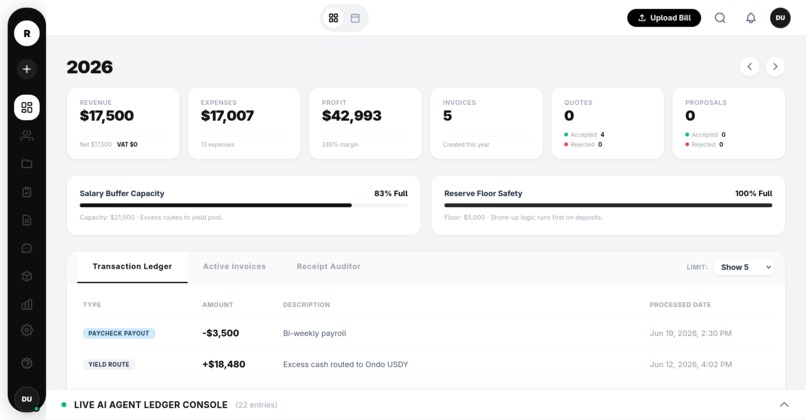Click the Revenue $17,500 card

pyautogui.click(x=123, y=123)
